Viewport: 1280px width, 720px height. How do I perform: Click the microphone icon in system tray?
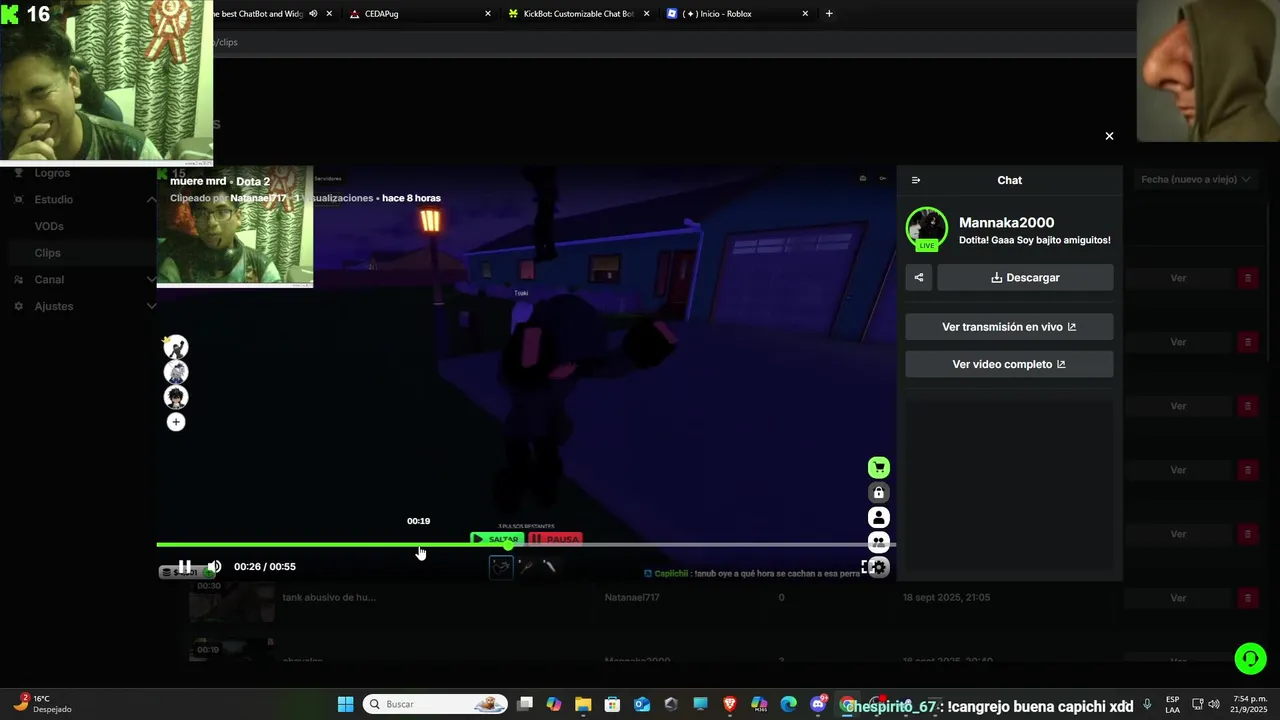(x=1147, y=704)
